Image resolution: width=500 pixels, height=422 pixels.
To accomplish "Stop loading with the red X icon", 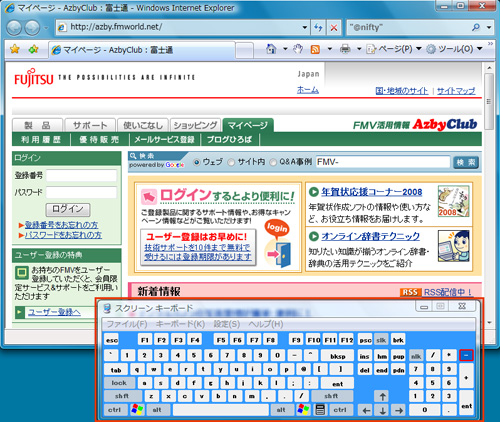I will (x=333, y=28).
